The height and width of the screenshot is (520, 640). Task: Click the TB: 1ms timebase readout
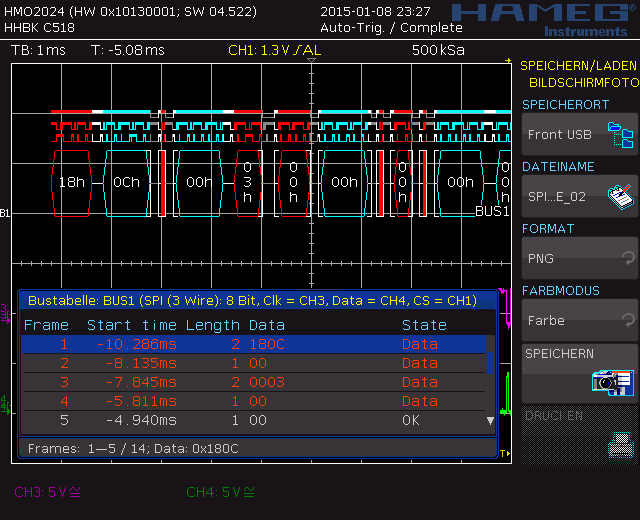point(38,50)
